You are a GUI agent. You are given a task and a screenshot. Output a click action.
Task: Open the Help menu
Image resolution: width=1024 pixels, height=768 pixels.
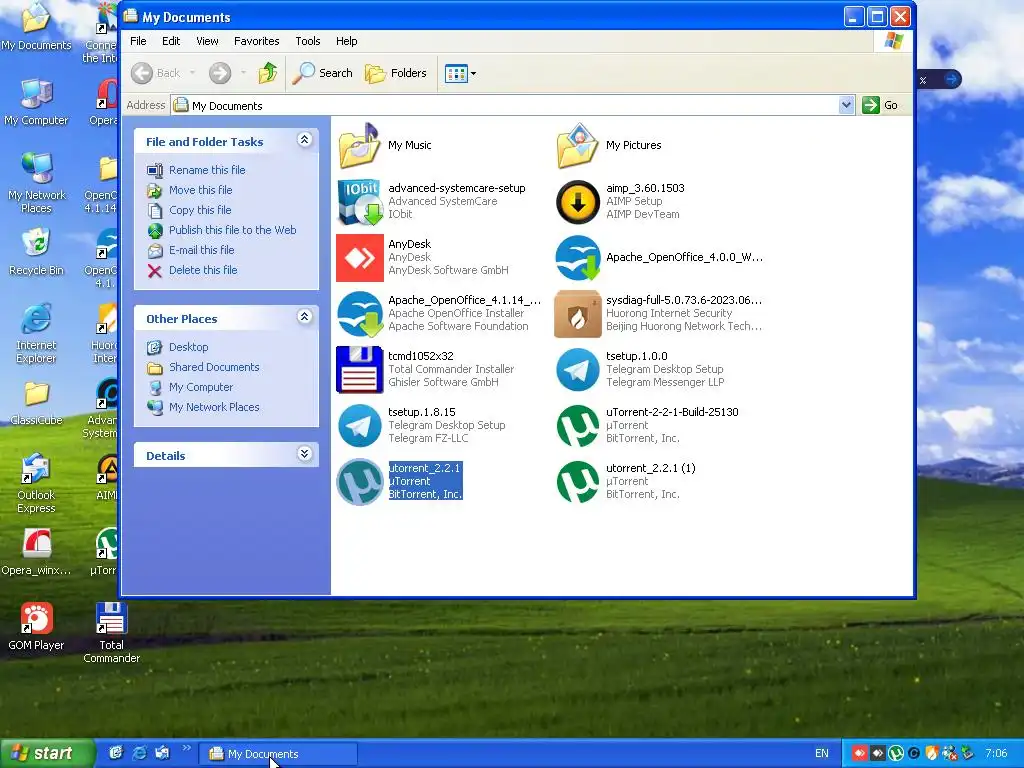click(347, 41)
